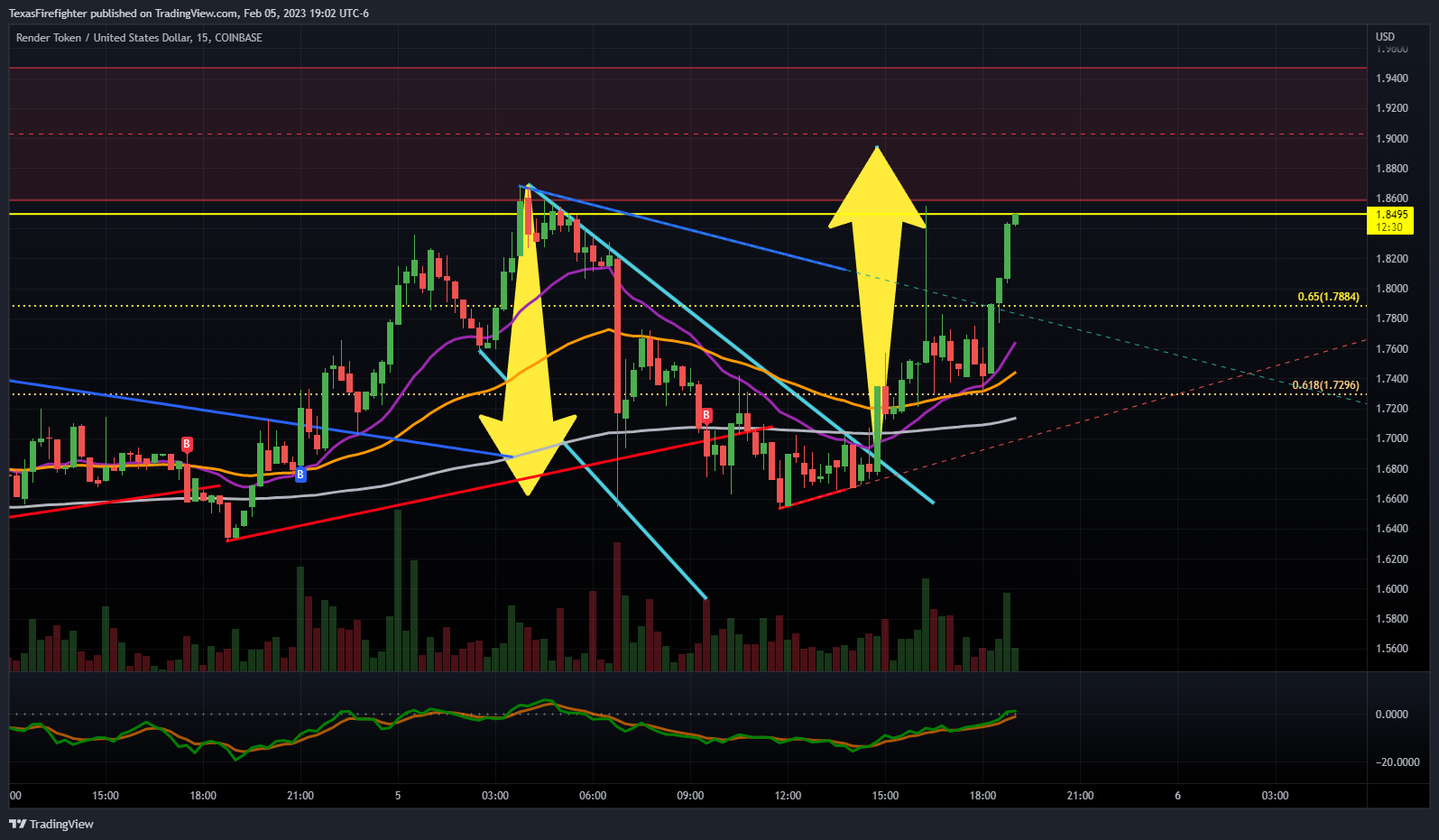The width and height of the screenshot is (1439, 840).
Task: Click the date label 6 on time axis
Action: click(1177, 796)
